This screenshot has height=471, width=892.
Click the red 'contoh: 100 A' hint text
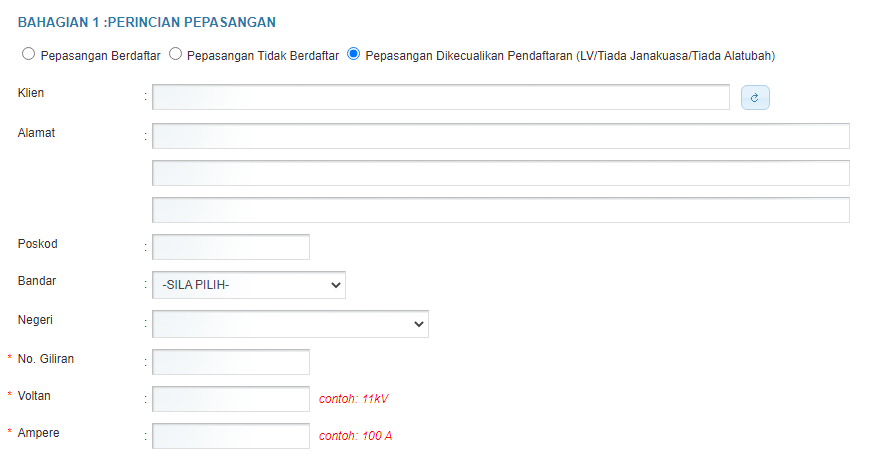click(356, 436)
